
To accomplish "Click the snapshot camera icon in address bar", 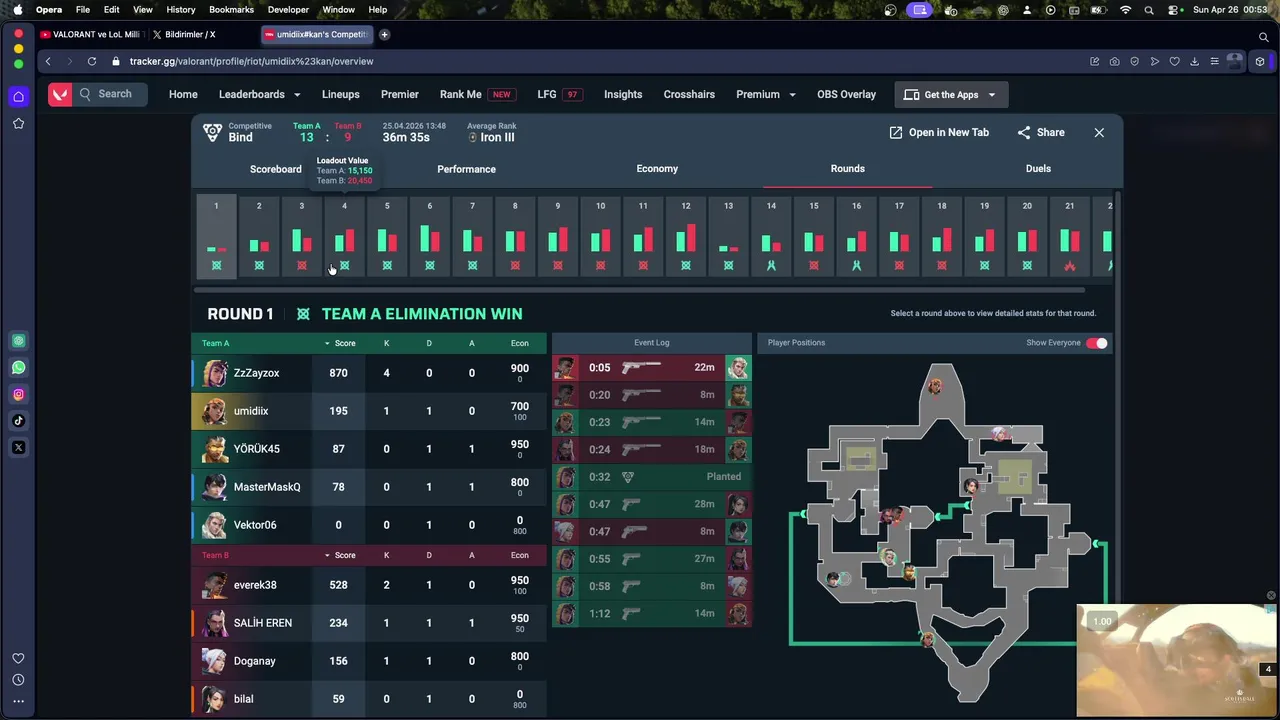I will click(x=1115, y=61).
